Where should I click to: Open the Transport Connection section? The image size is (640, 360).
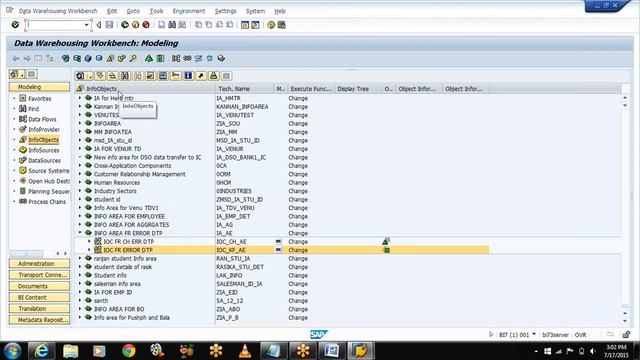[x=39, y=275]
